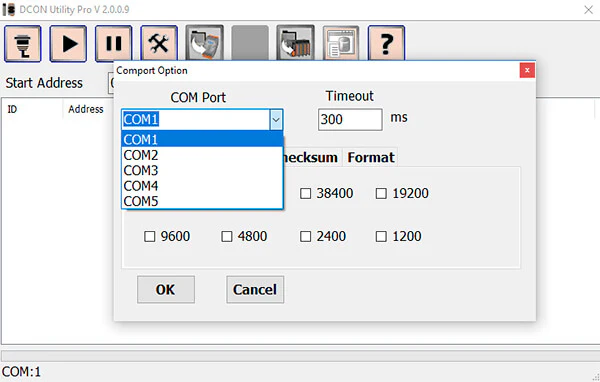
Task: Open COM port options with the tools icon
Action: pos(159,44)
